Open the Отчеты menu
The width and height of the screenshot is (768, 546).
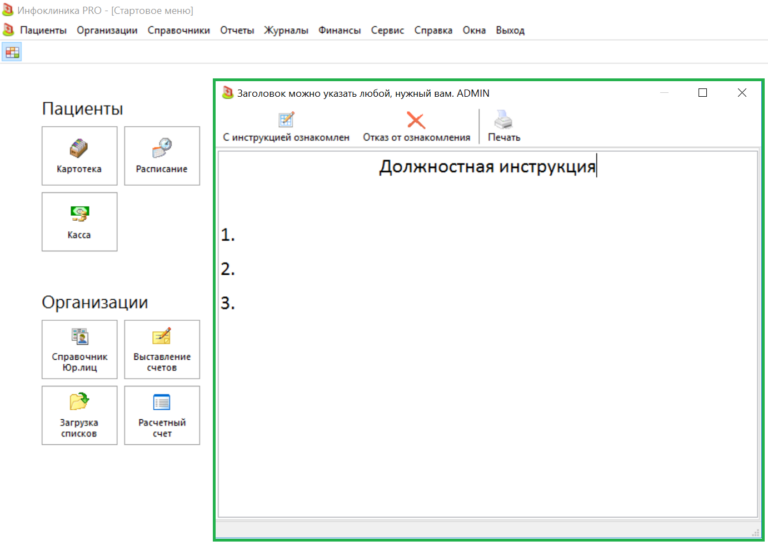pos(237,30)
